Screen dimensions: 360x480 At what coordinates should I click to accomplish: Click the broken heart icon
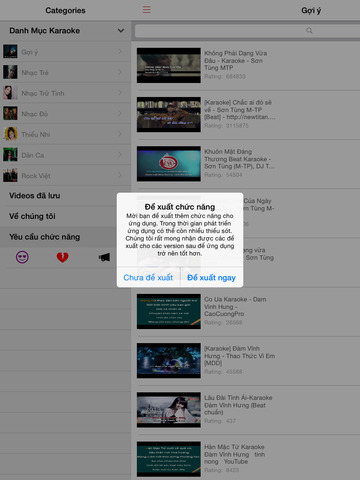pos(62,257)
